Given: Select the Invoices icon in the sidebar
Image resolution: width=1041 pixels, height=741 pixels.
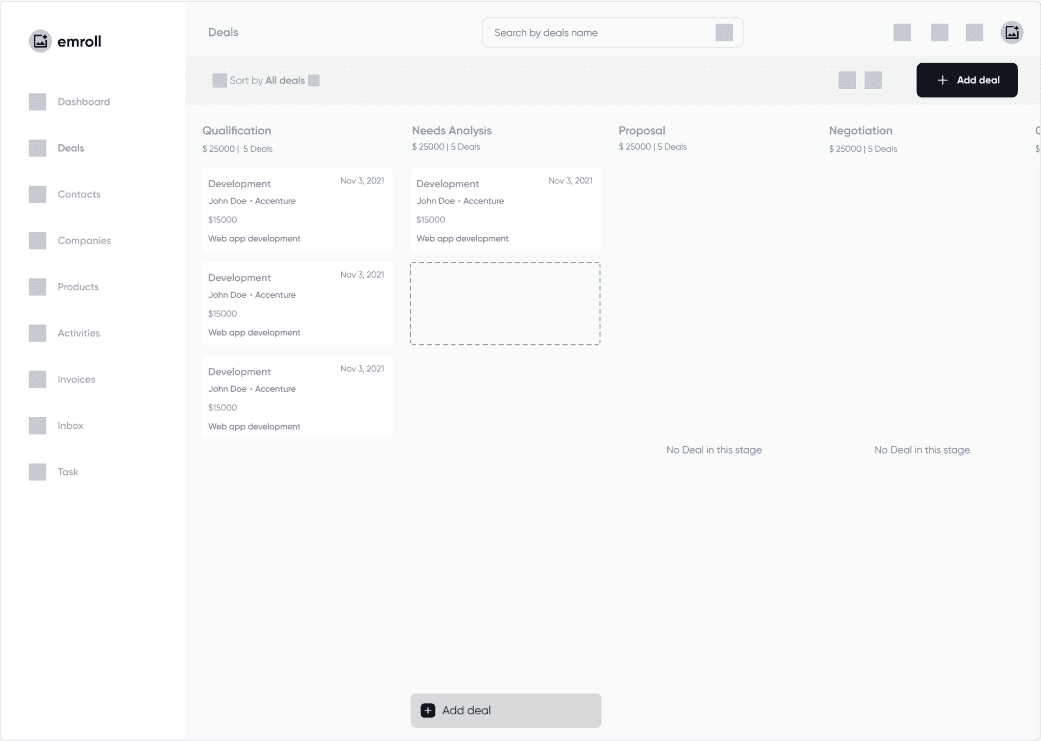Looking at the screenshot, I should click(37, 379).
